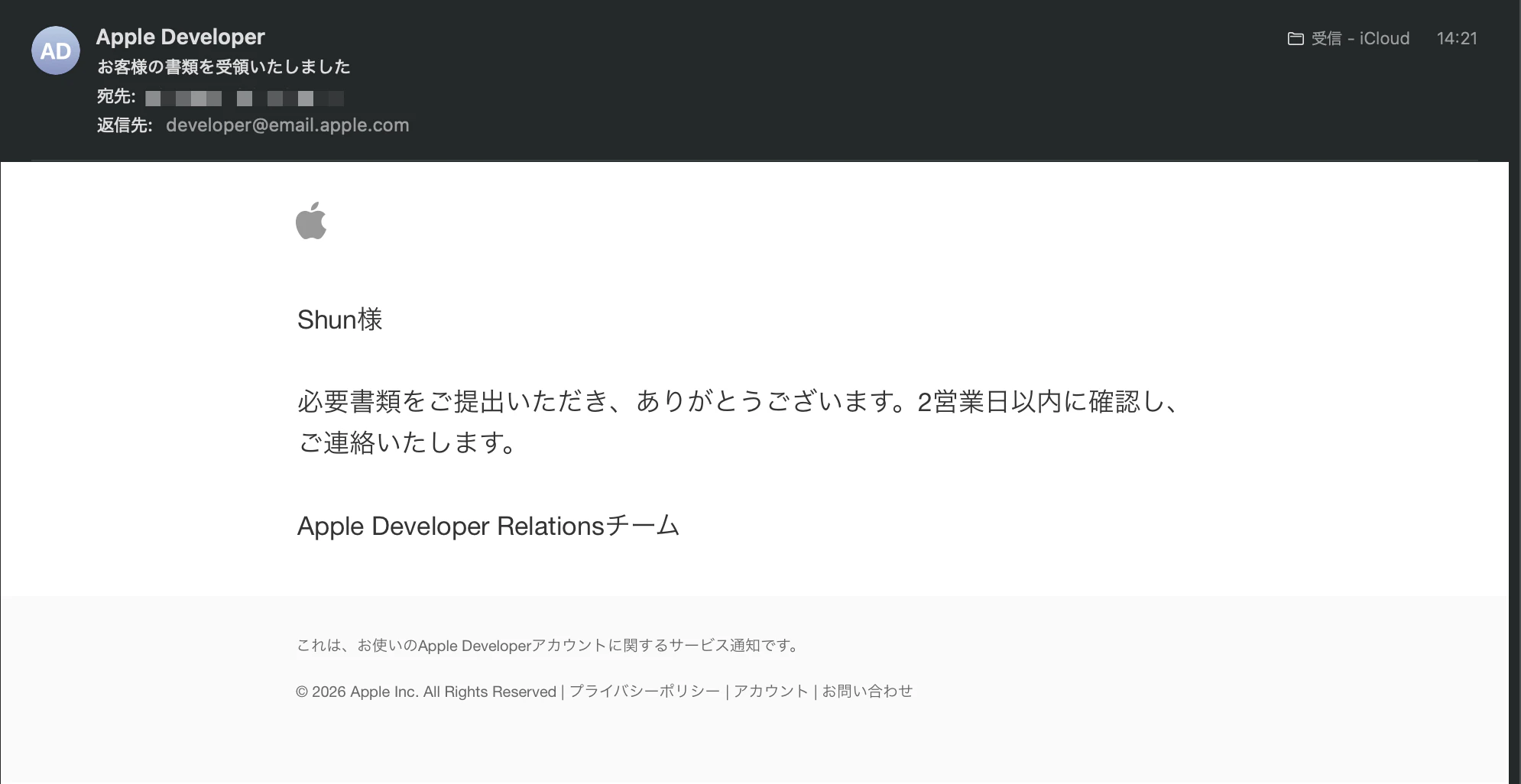The width and height of the screenshot is (1521, 784).
Task: Click the reply-to address developer@email.apple.com
Action: [x=287, y=125]
